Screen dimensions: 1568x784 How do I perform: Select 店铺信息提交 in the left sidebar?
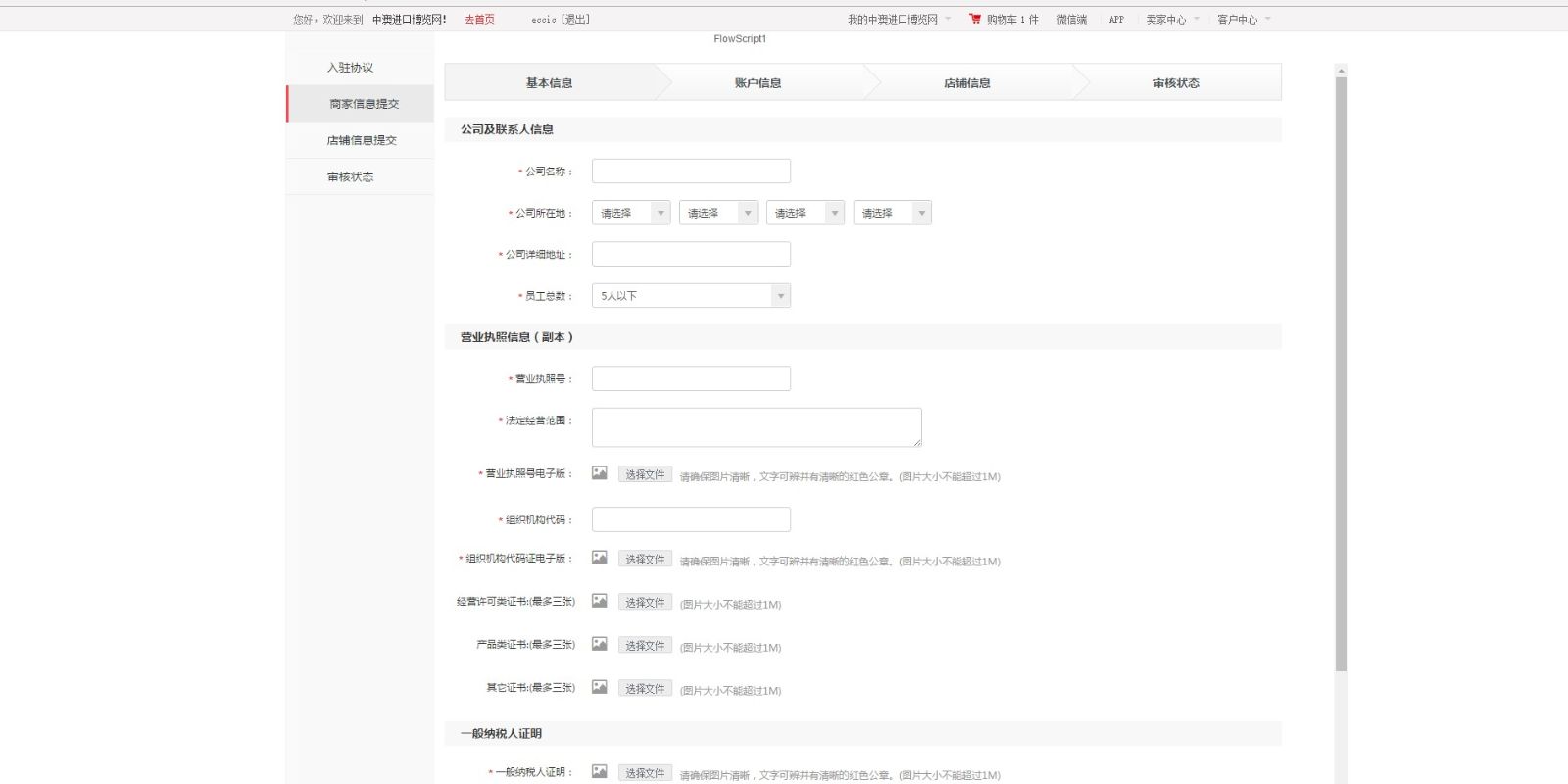(362, 140)
